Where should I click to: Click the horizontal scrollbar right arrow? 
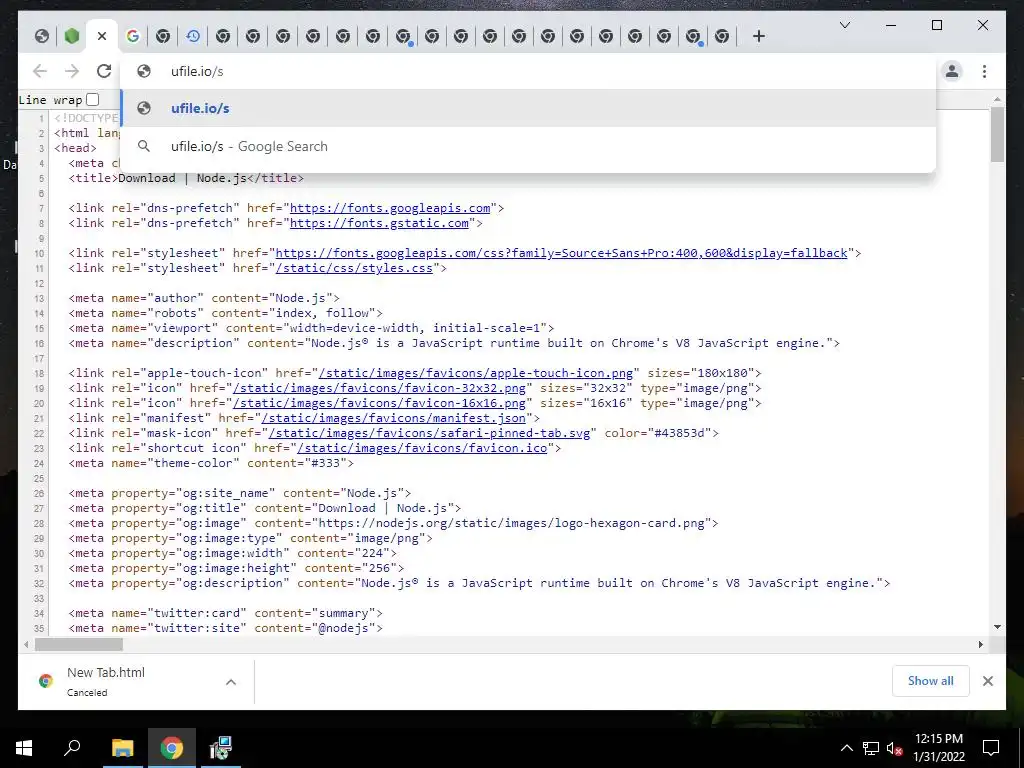pos(980,645)
